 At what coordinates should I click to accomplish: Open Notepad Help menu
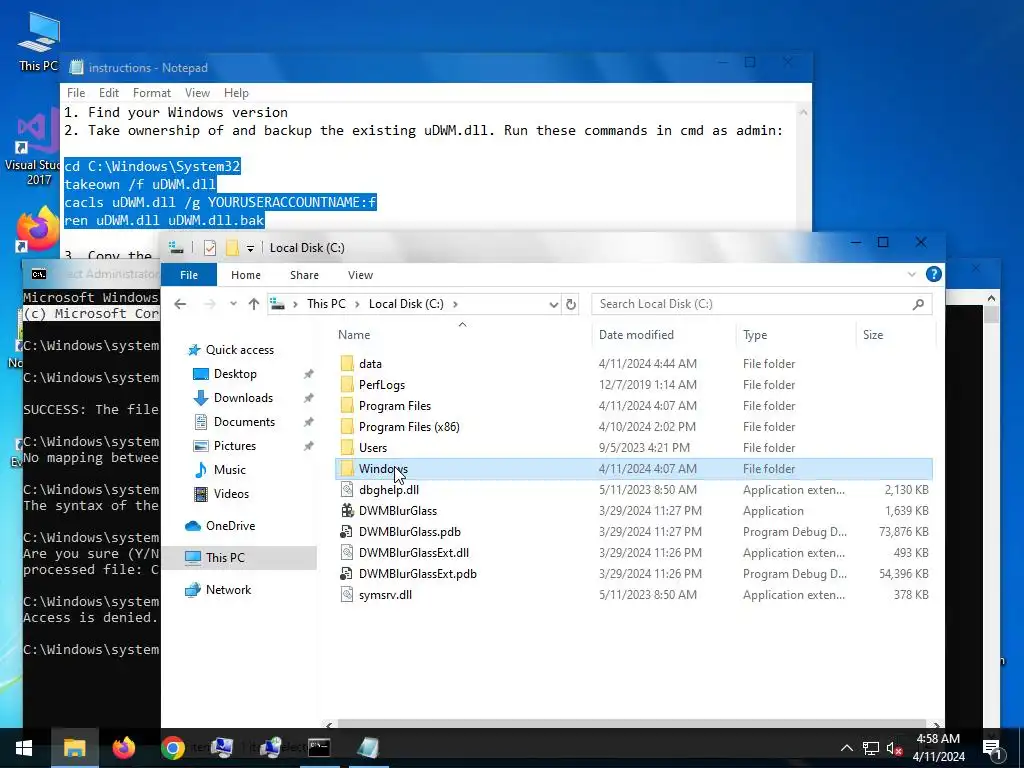tap(236, 93)
